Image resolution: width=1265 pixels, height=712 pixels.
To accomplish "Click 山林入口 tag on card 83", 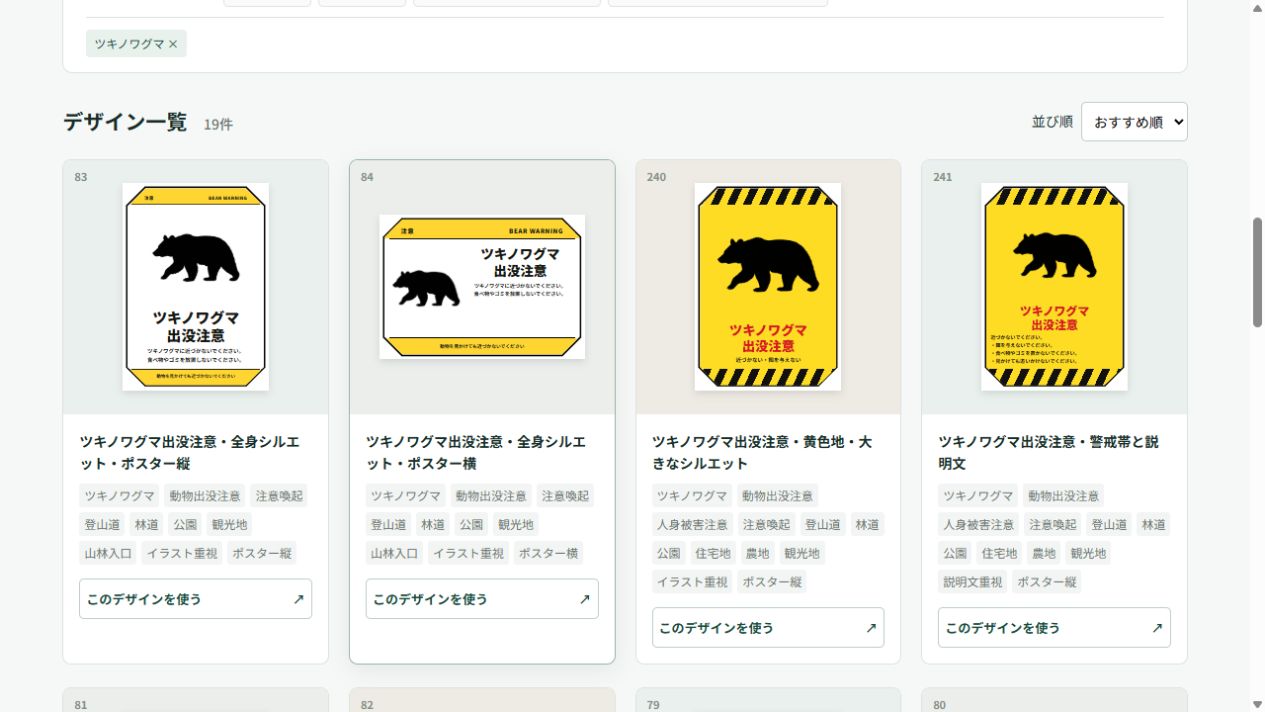I will (107, 553).
